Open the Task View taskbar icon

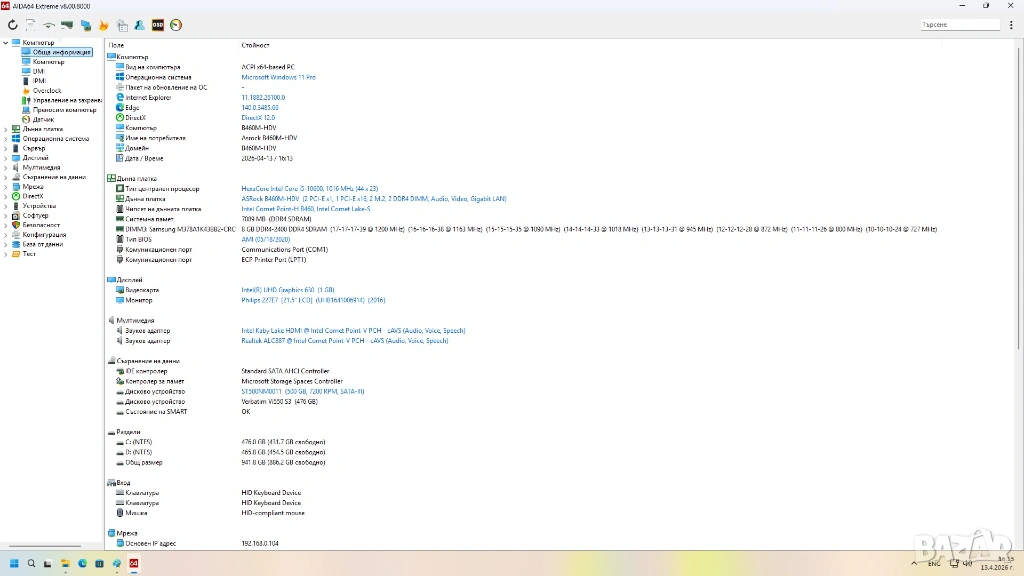(48, 563)
